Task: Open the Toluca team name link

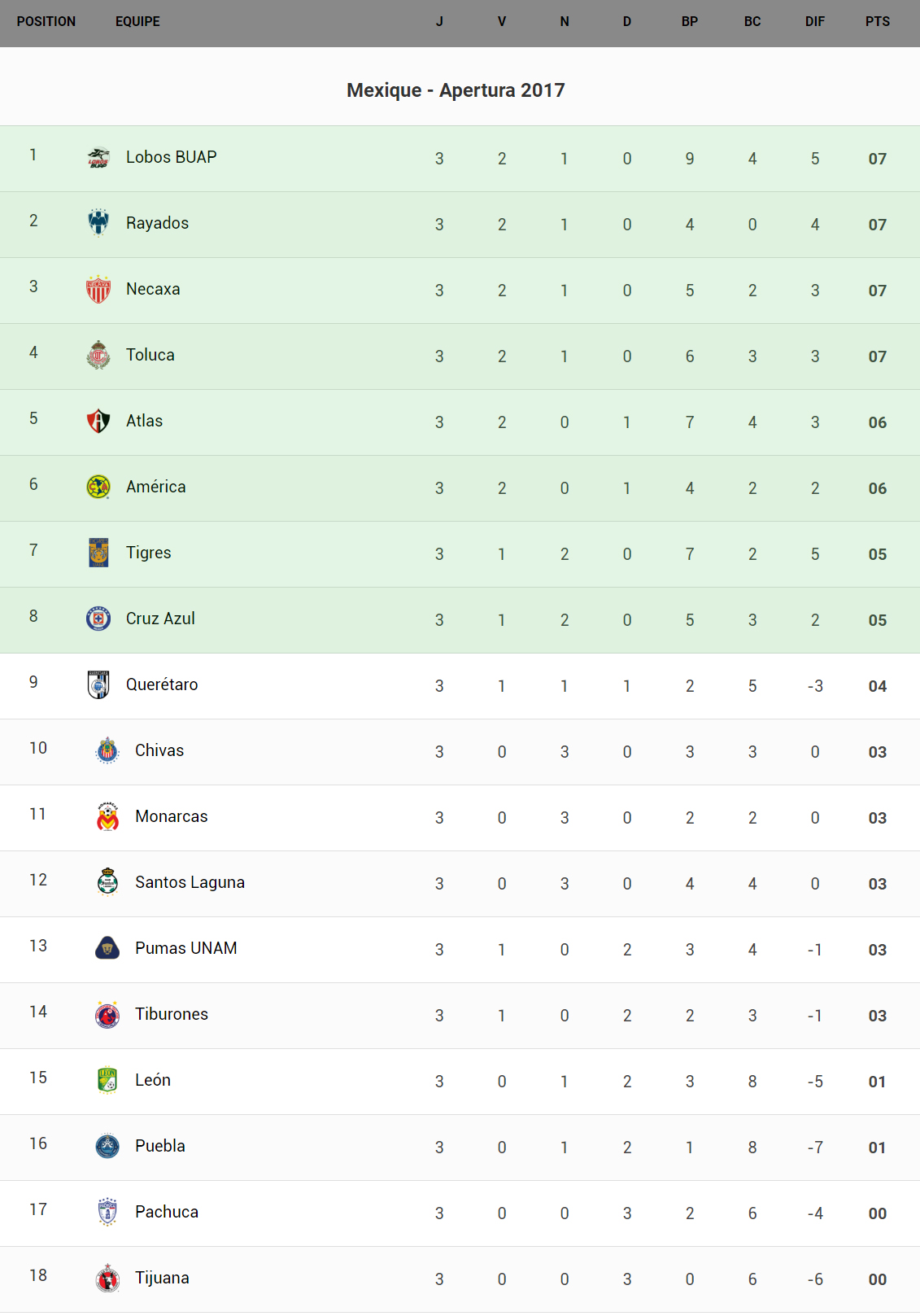Action: pyautogui.click(x=150, y=355)
